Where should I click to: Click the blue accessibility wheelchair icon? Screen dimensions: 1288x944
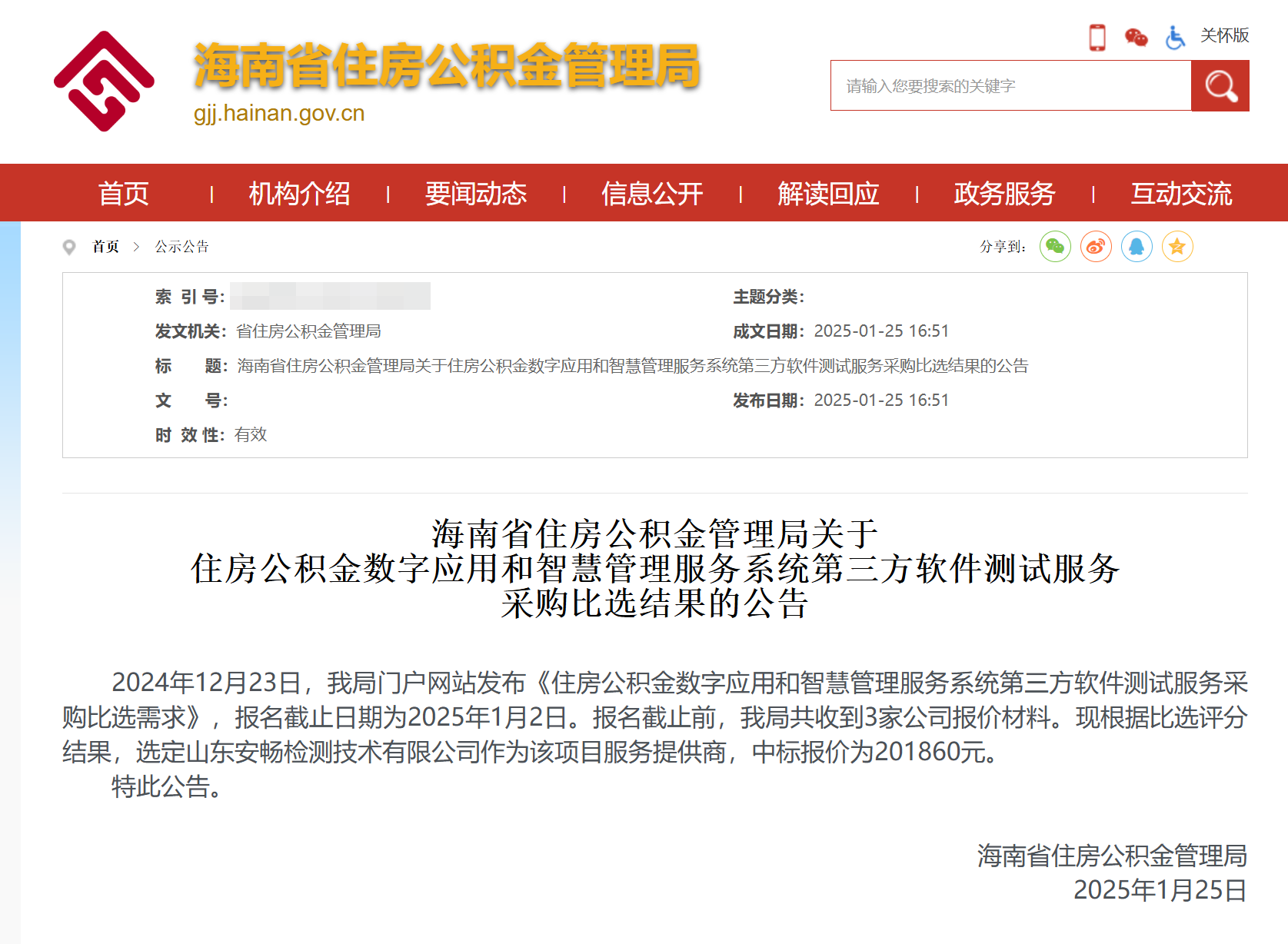point(1175,37)
